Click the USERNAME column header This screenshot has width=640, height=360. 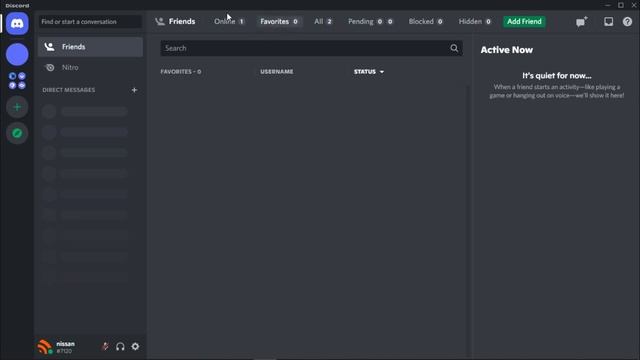[x=277, y=72]
